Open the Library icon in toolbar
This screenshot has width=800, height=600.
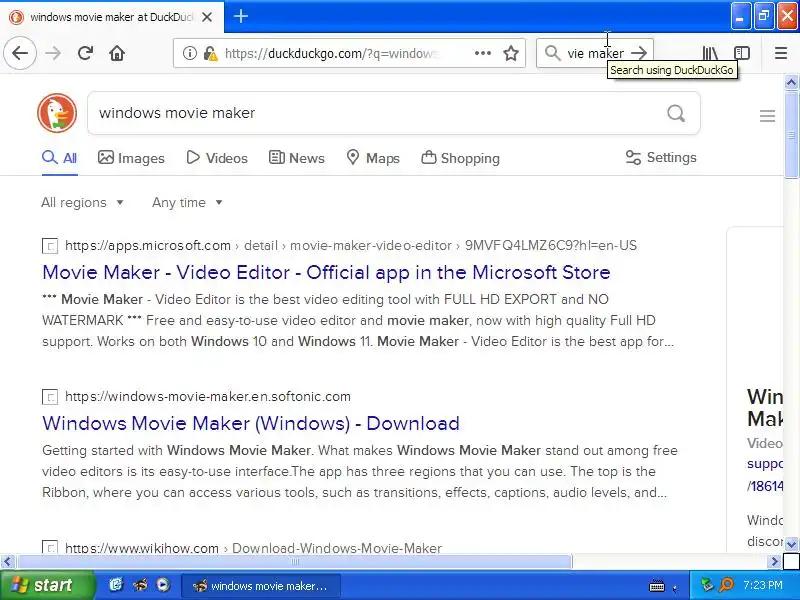(710, 53)
